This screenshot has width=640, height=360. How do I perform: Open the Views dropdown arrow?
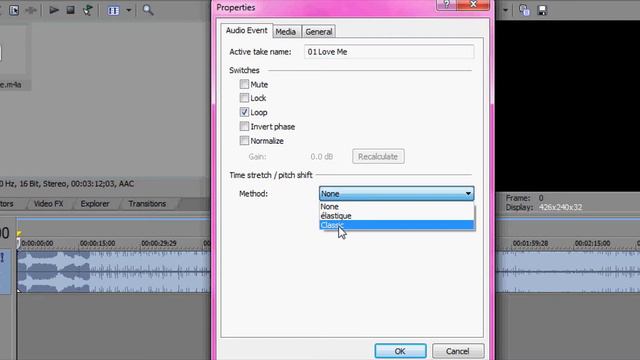click(x=129, y=10)
